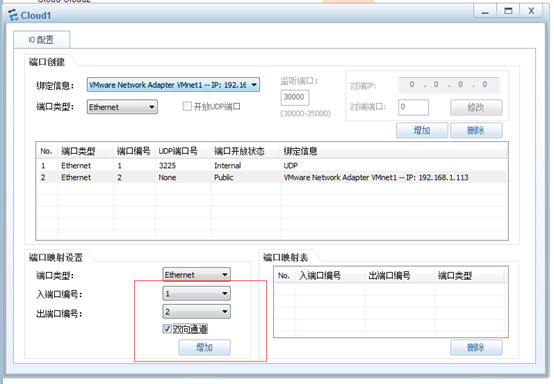Click 增加 button in 端口创建 section
Screen dimensions: 554x384
pyautogui.click(x=422, y=130)
